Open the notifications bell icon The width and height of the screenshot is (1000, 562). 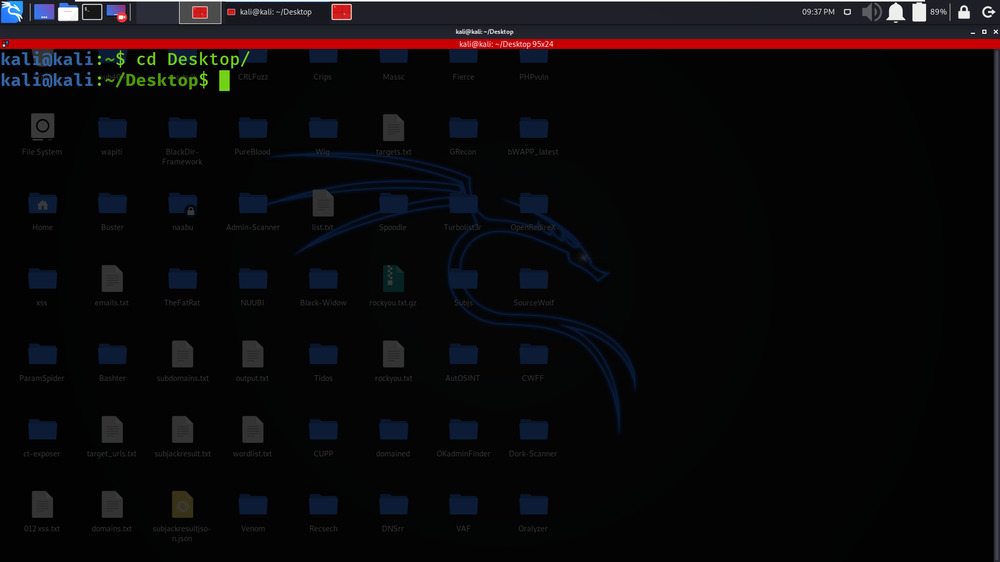pos(895,12)
